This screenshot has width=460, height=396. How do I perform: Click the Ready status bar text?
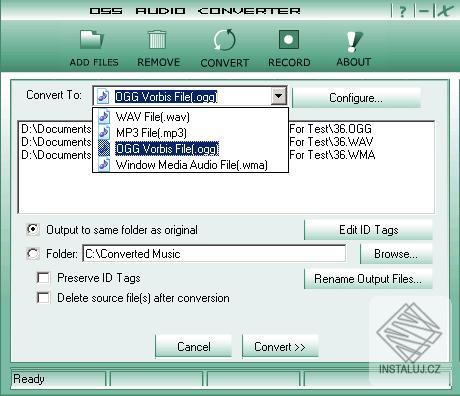29,379
